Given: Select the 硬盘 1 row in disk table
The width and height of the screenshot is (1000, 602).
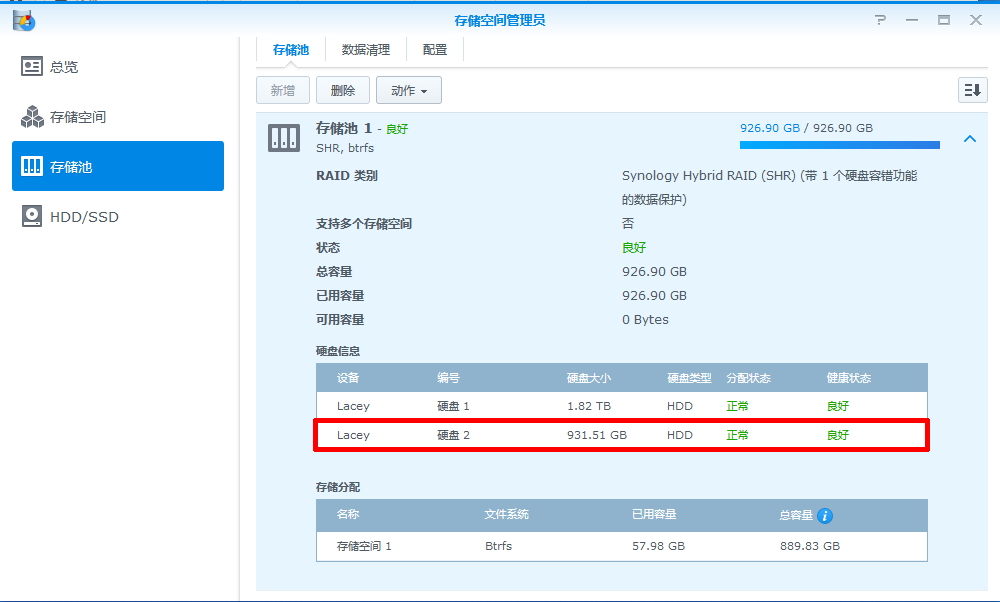Looking at the screenshot, I should (621, 406).
